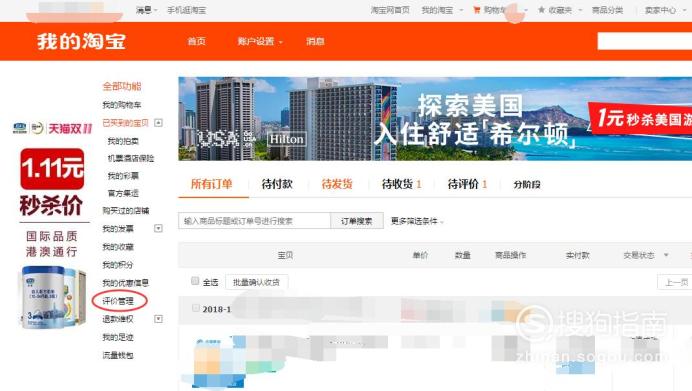Screen dimensions: 692x391
Task: Click the favorites star icon
Action: (541, 10)
